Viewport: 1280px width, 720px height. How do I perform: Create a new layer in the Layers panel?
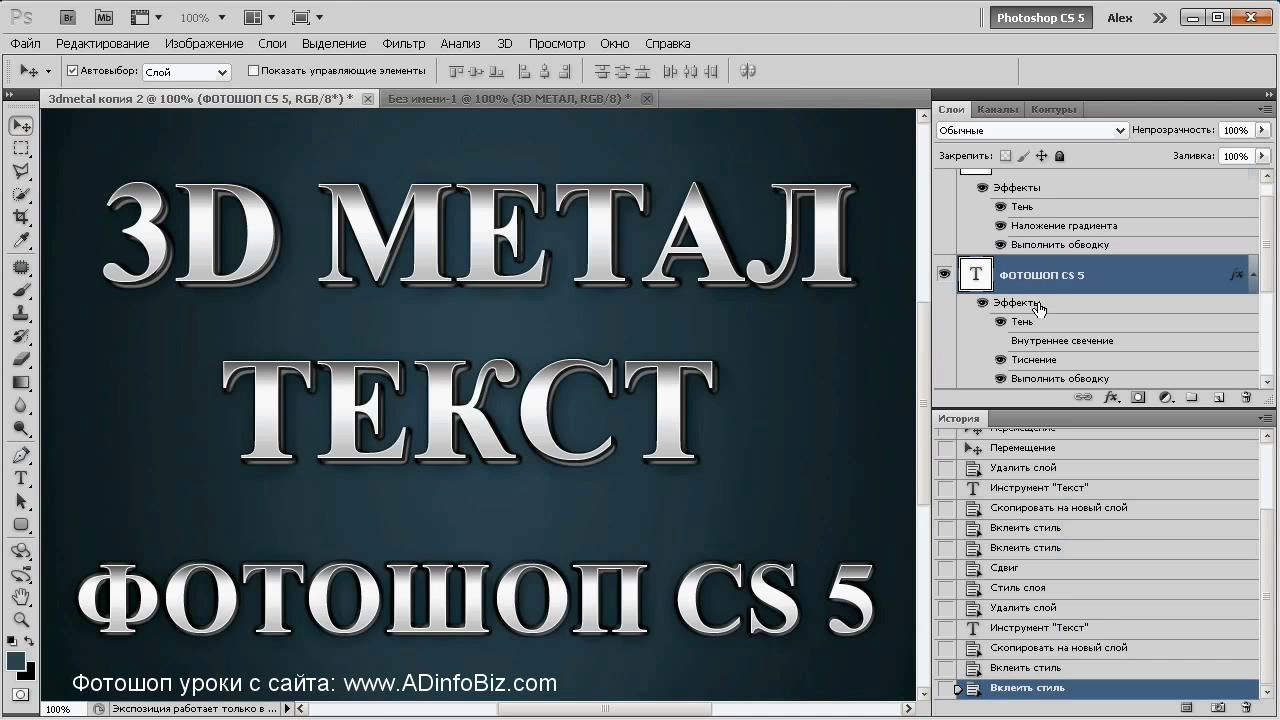(x=1219, y=397)
